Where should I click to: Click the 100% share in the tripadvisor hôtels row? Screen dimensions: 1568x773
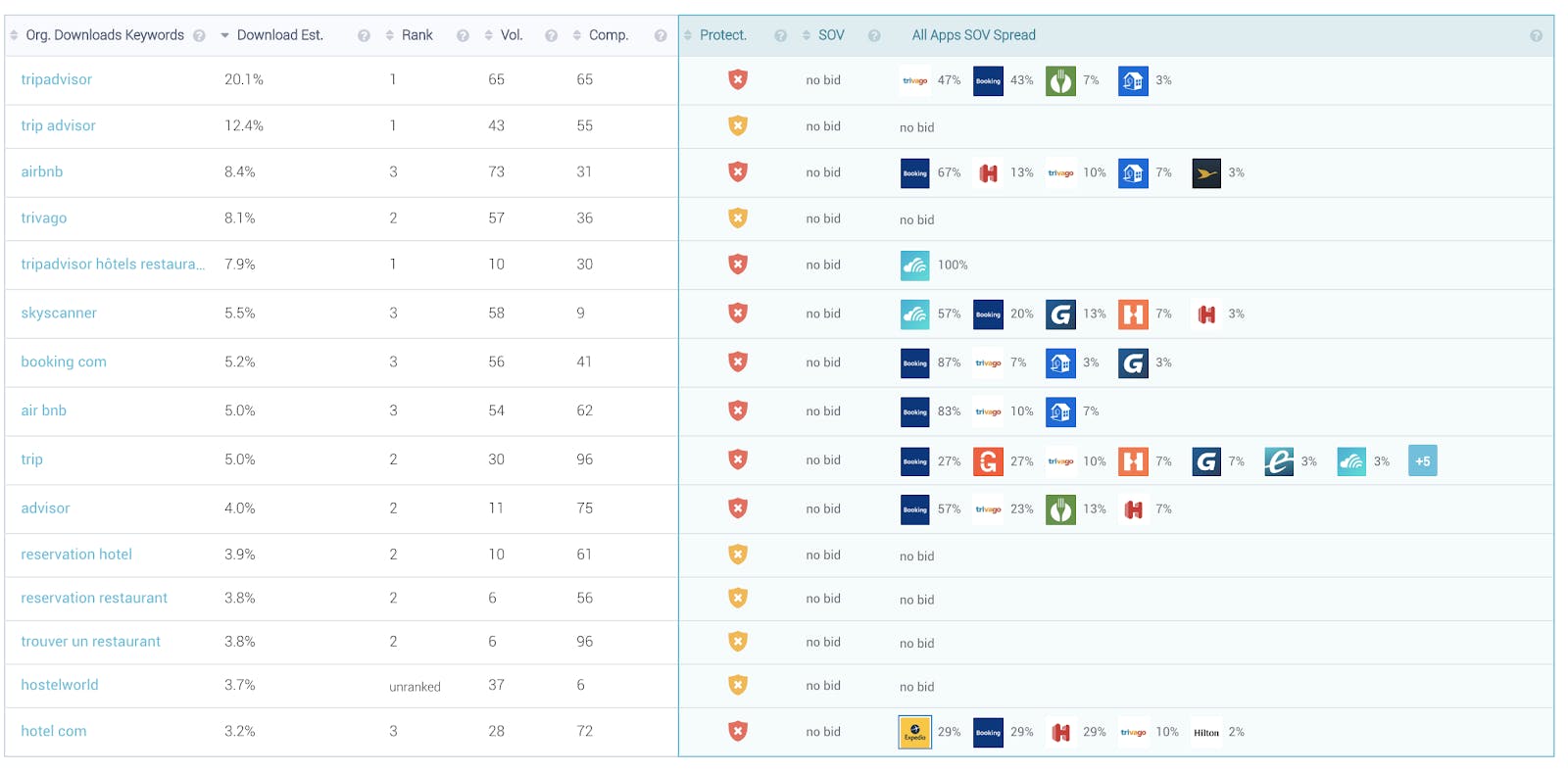coord(953,265)
